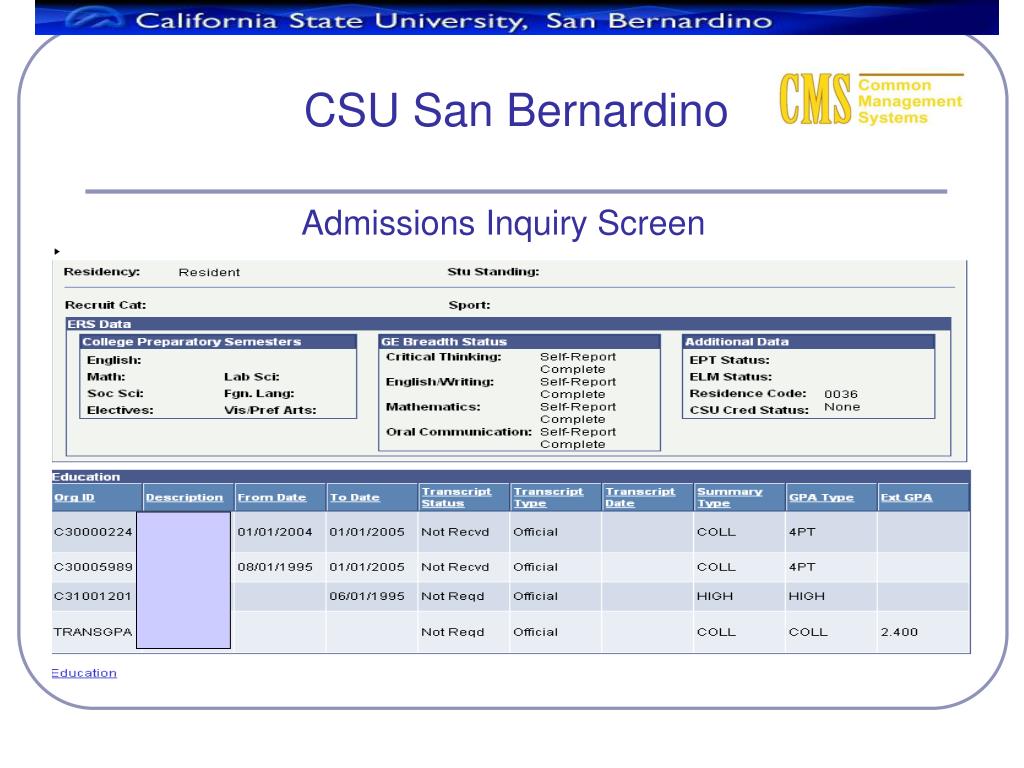Select Org ID C31001201 in the Education table
This screenshot has width=1024, height=768.
(93, 596)
